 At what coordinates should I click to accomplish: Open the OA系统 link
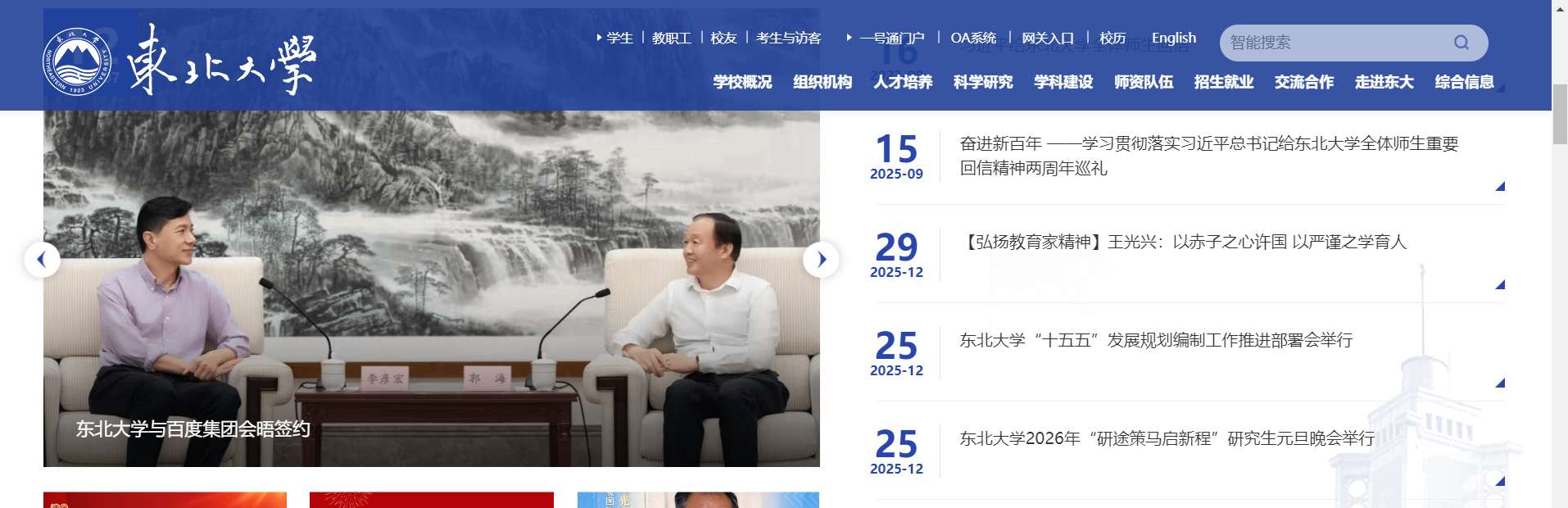coord(973,38)
